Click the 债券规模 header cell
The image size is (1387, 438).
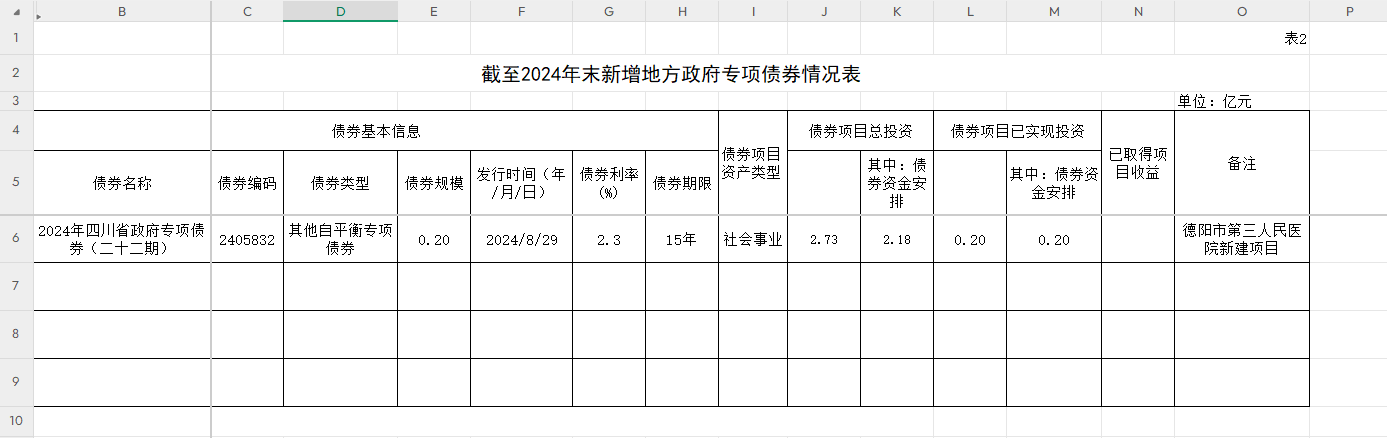pyautogui.click(x=434, y=182)
